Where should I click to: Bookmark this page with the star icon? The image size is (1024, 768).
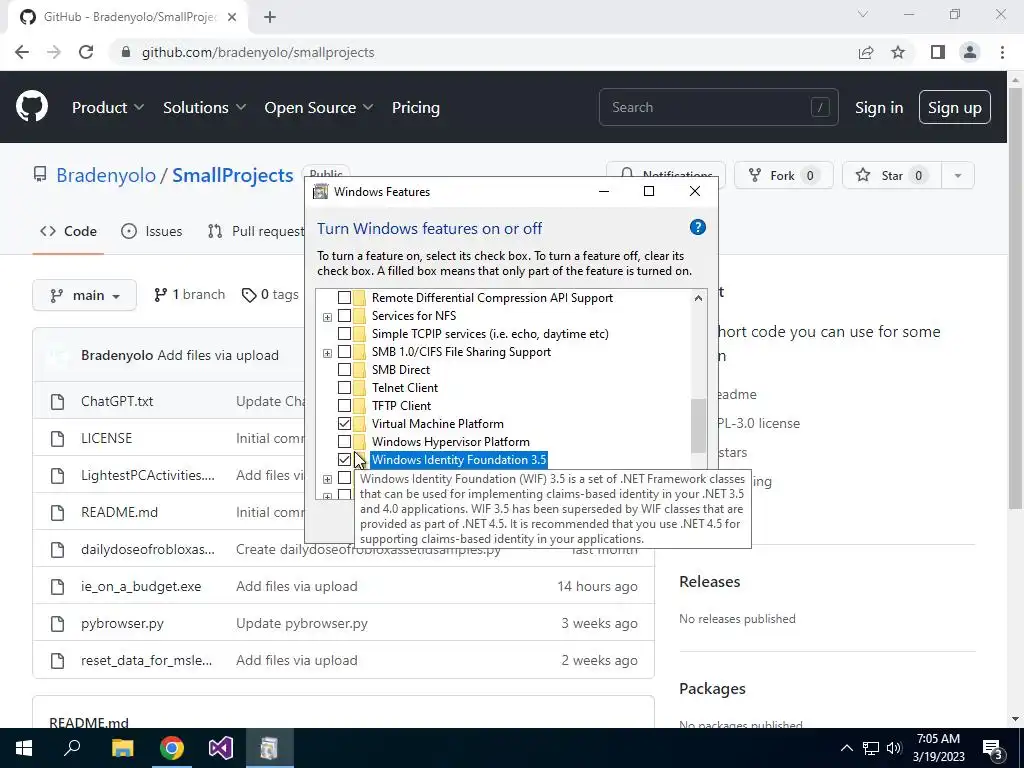coord(898,52)
